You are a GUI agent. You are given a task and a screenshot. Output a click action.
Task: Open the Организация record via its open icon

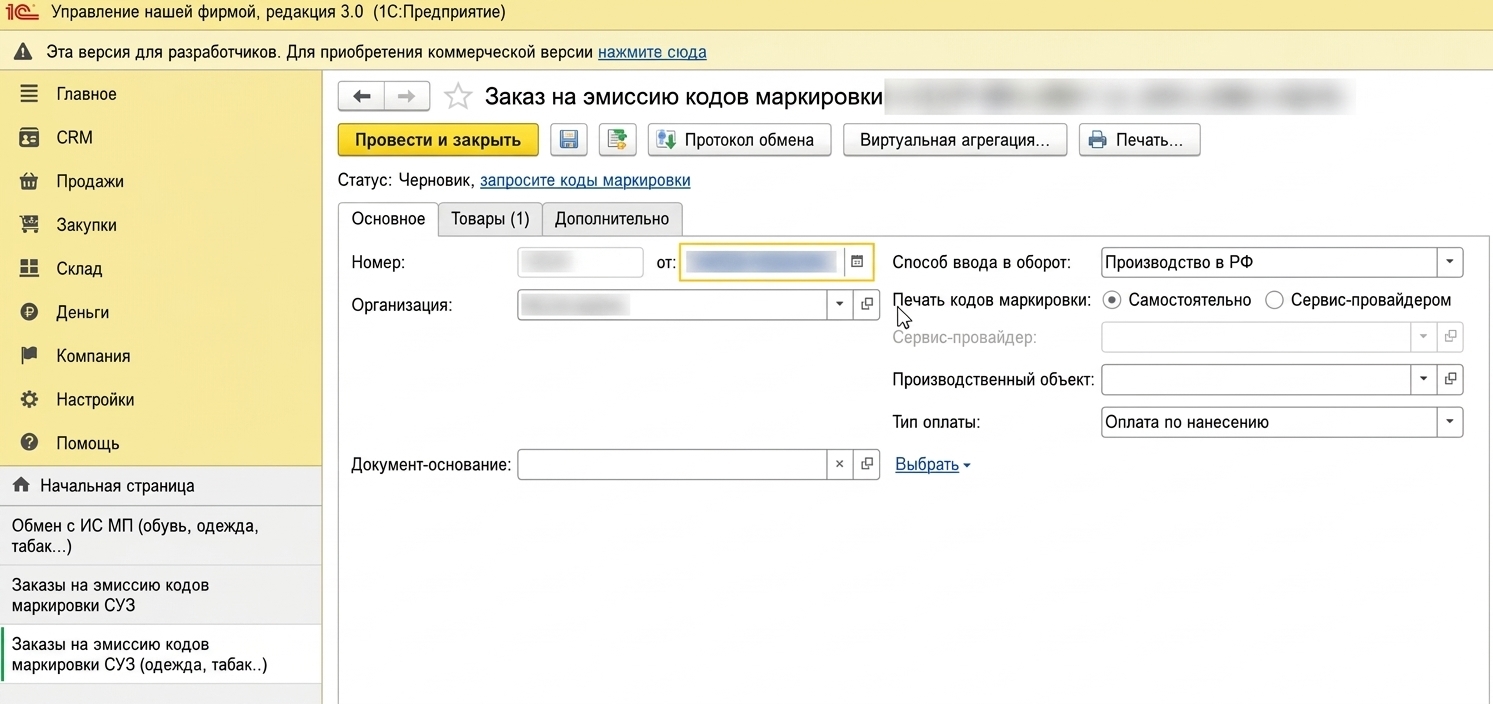coord(867,304)
